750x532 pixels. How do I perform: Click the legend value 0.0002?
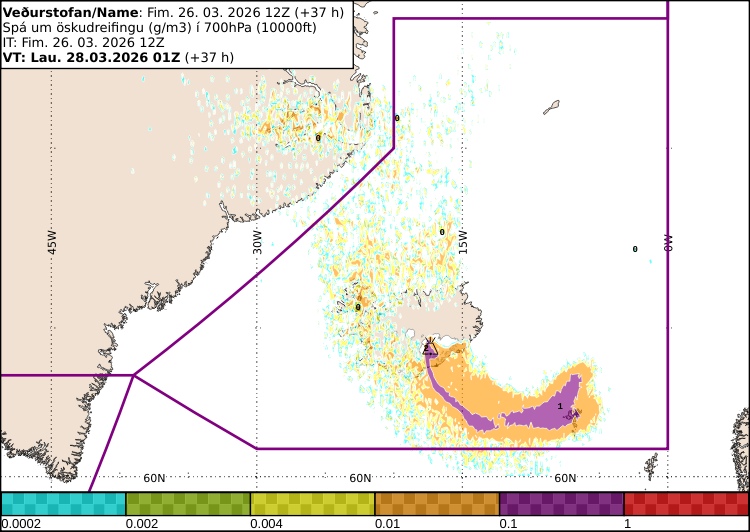21,523
